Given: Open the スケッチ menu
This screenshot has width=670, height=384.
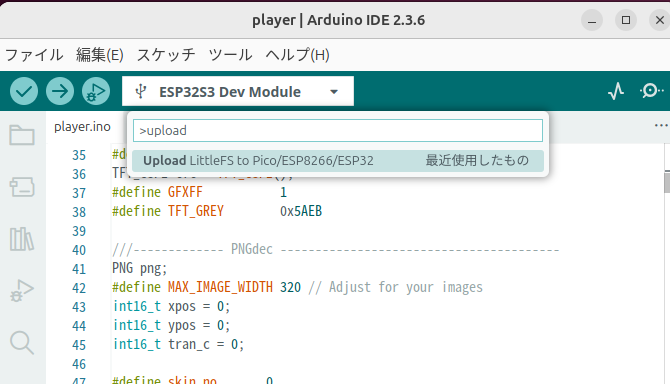Looking at the screenshot, I should [x=166, y=55].
